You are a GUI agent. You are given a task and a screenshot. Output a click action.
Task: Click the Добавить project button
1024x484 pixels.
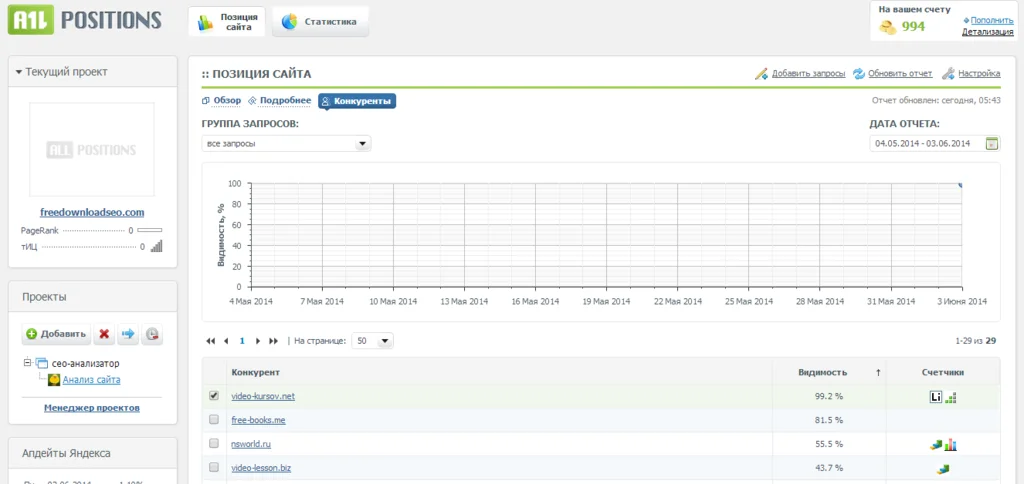point(56,334)
